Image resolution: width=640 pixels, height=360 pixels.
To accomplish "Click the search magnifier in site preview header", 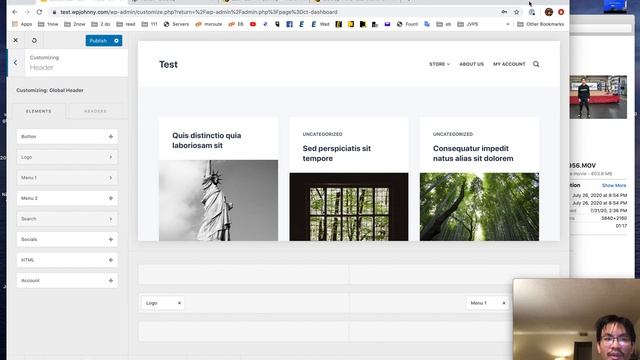I will (x=536, y=64).
